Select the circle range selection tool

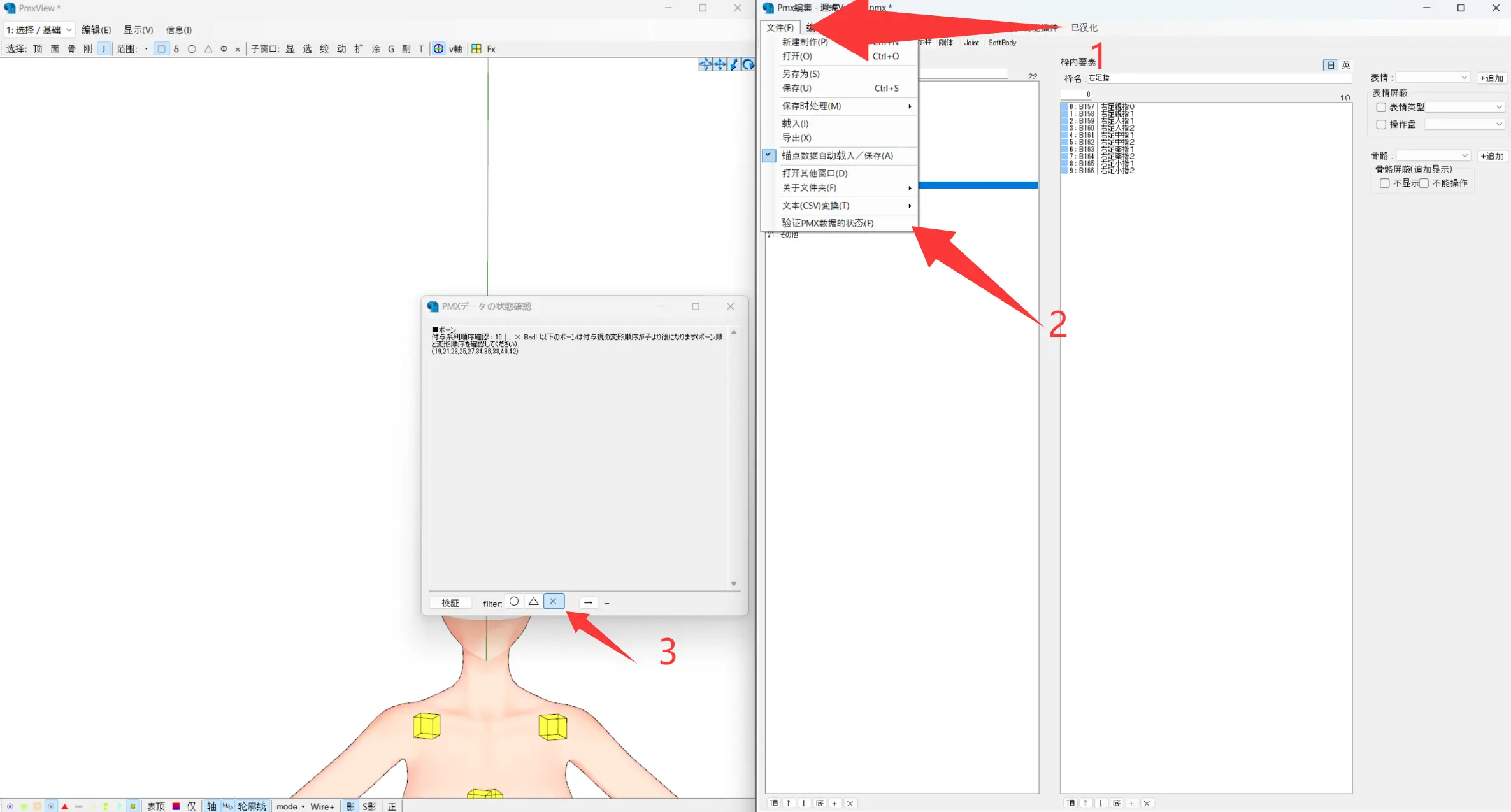(192, 49)
